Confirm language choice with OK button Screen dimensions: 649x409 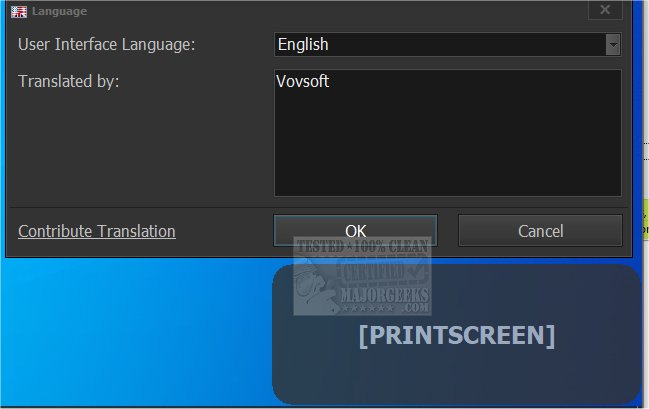pyautogui.click(x=355, y=231)
